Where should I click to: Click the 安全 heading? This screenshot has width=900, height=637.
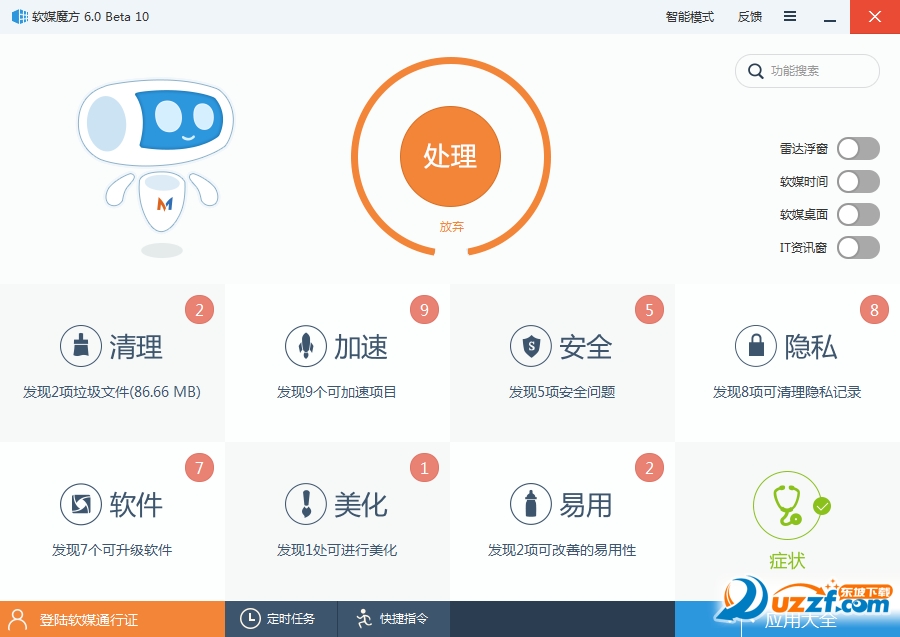click(586, 347)
